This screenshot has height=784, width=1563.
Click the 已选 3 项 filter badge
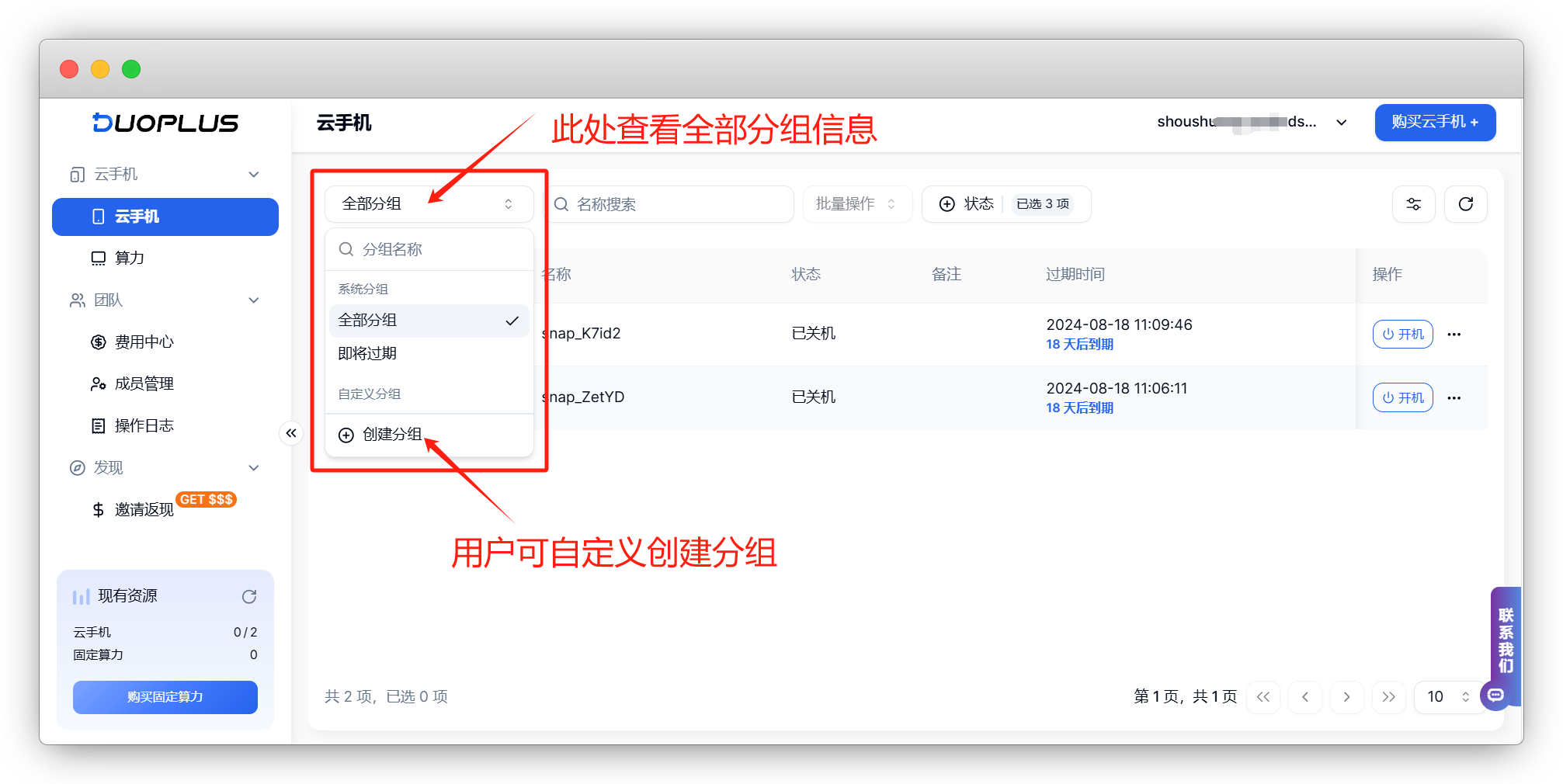tap(1043, 204)
